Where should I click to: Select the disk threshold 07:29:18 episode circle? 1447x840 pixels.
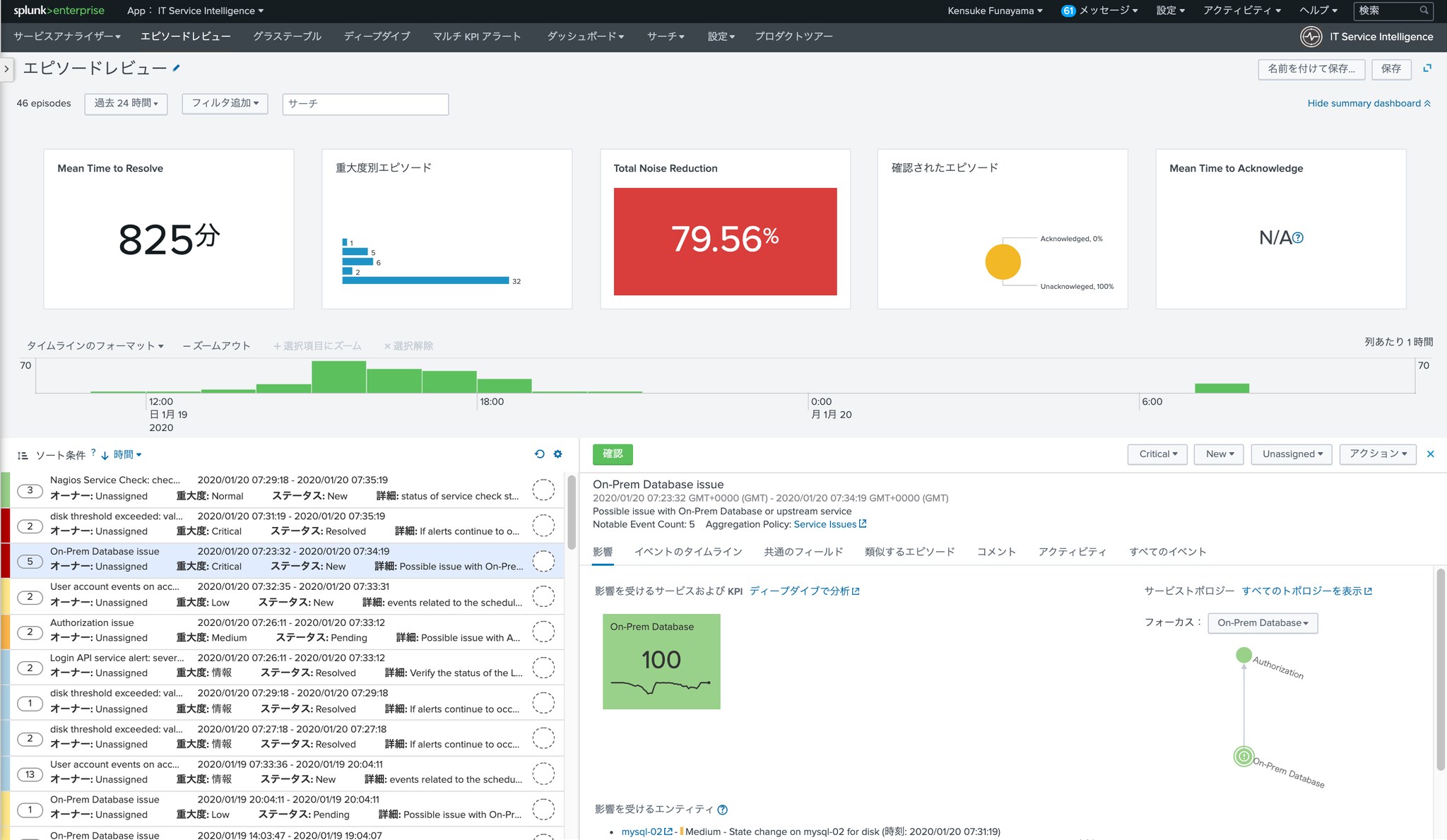point(543,702)
